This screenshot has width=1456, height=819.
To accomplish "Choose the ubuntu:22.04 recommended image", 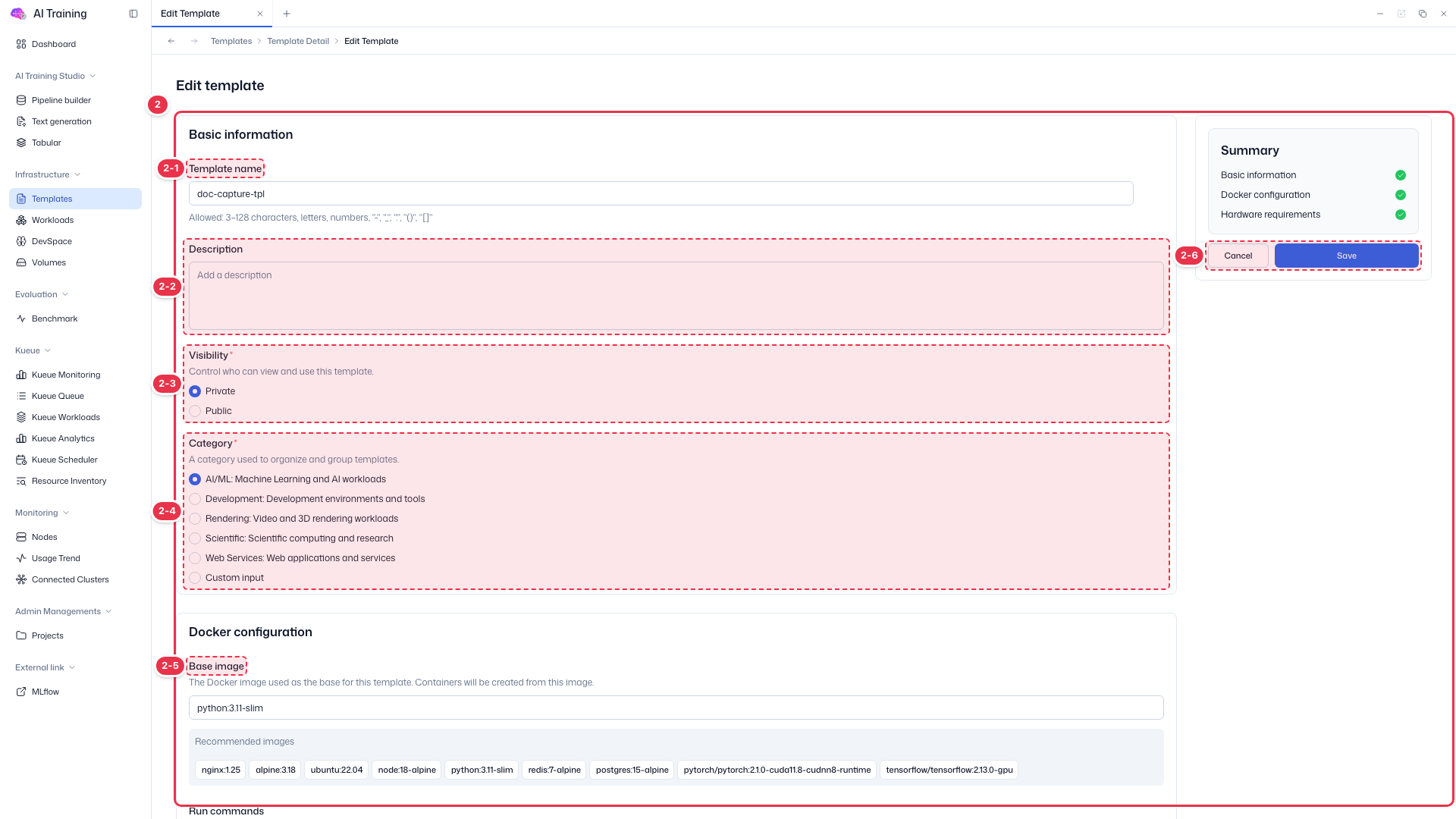I will tap(337, 770).
